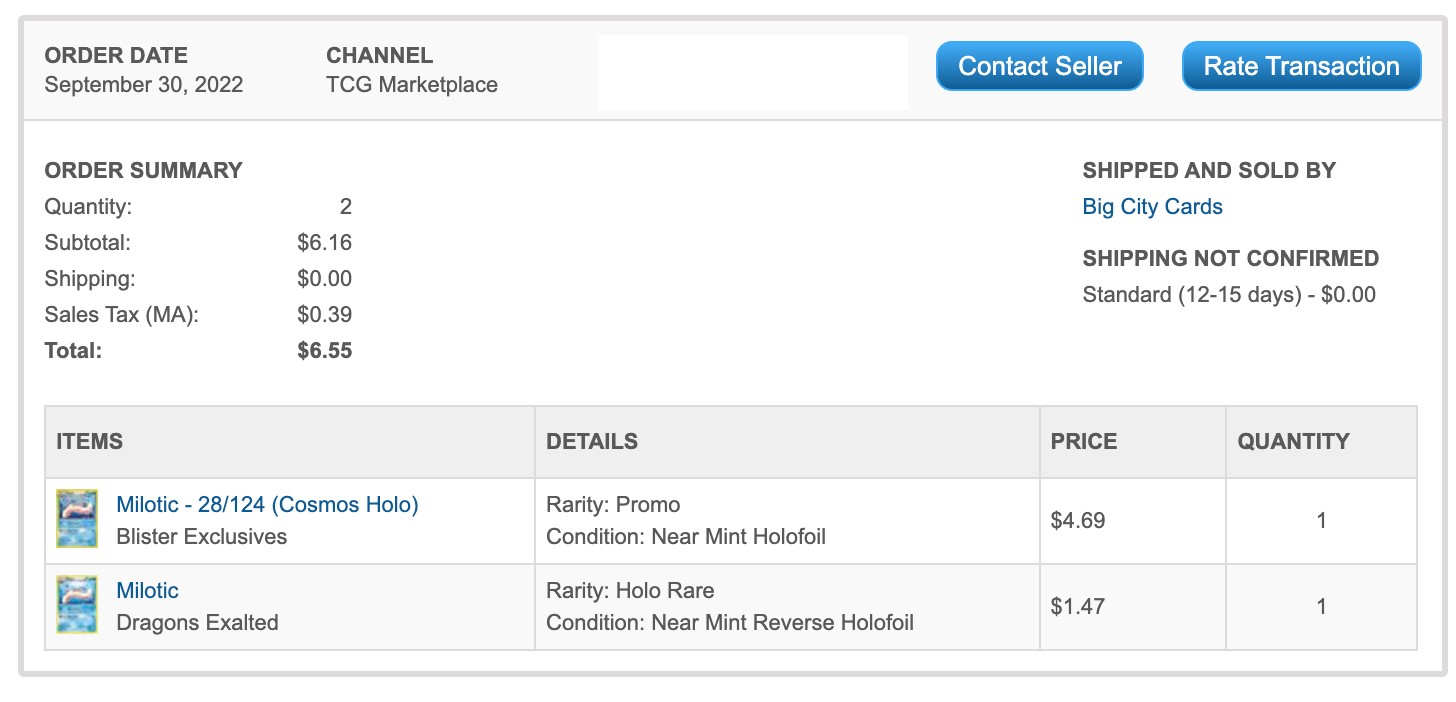This screenshot has height=702, width=1456.
Task: Click the September 30, 2022 order date
Action: tap(144, 84)
